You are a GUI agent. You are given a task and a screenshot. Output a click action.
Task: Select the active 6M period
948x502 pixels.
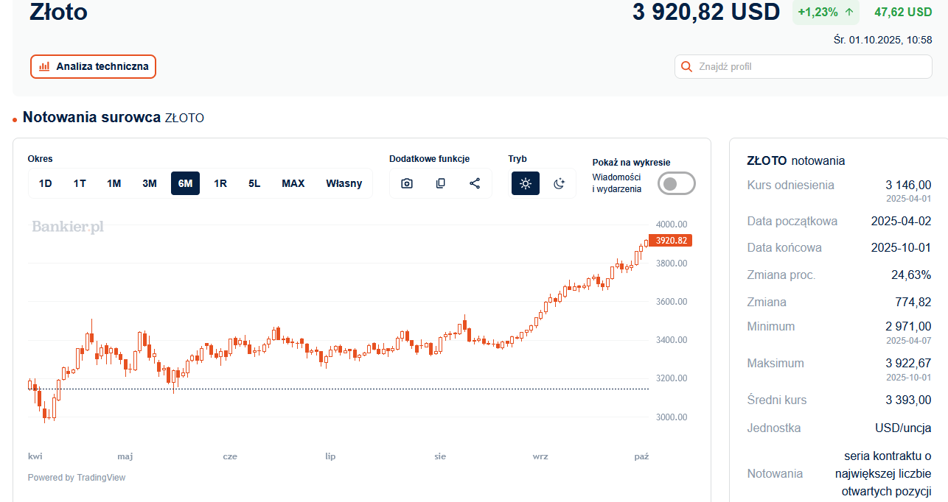tap(185, 183)
